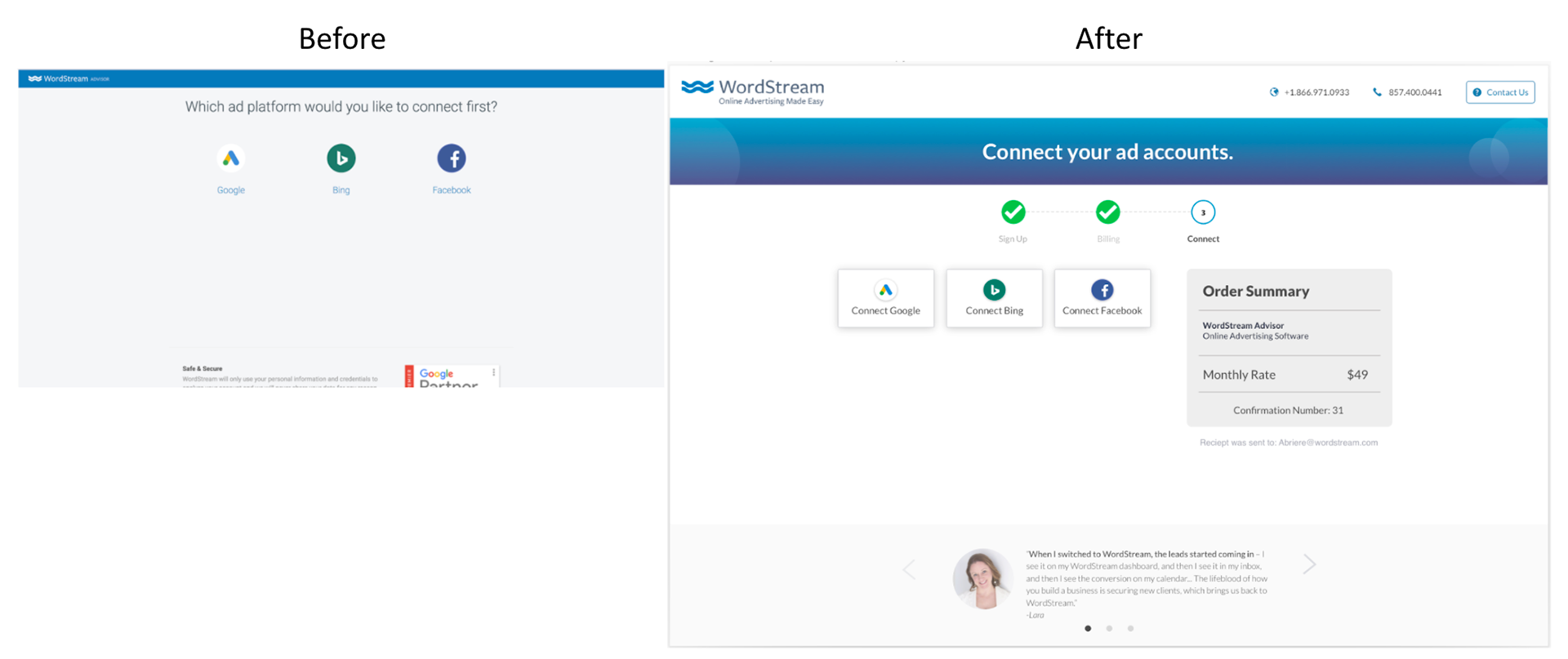
Task: Click the Connect Google button
Action: pyautogui.click(x=886, y=299)
